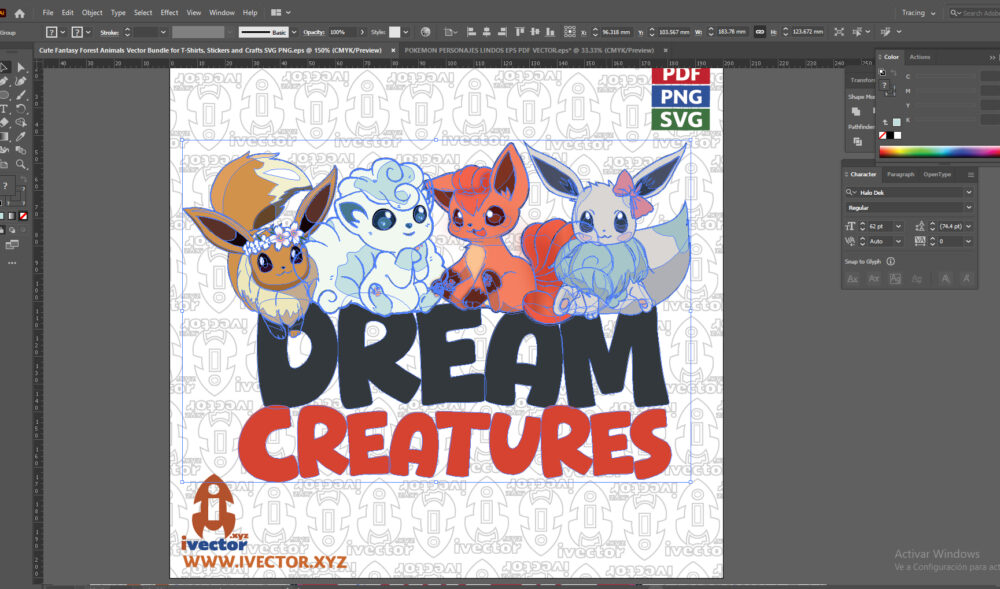Click default fill and stroke icon in Color panel
1000x589 pixels.
tap(883, 72)
